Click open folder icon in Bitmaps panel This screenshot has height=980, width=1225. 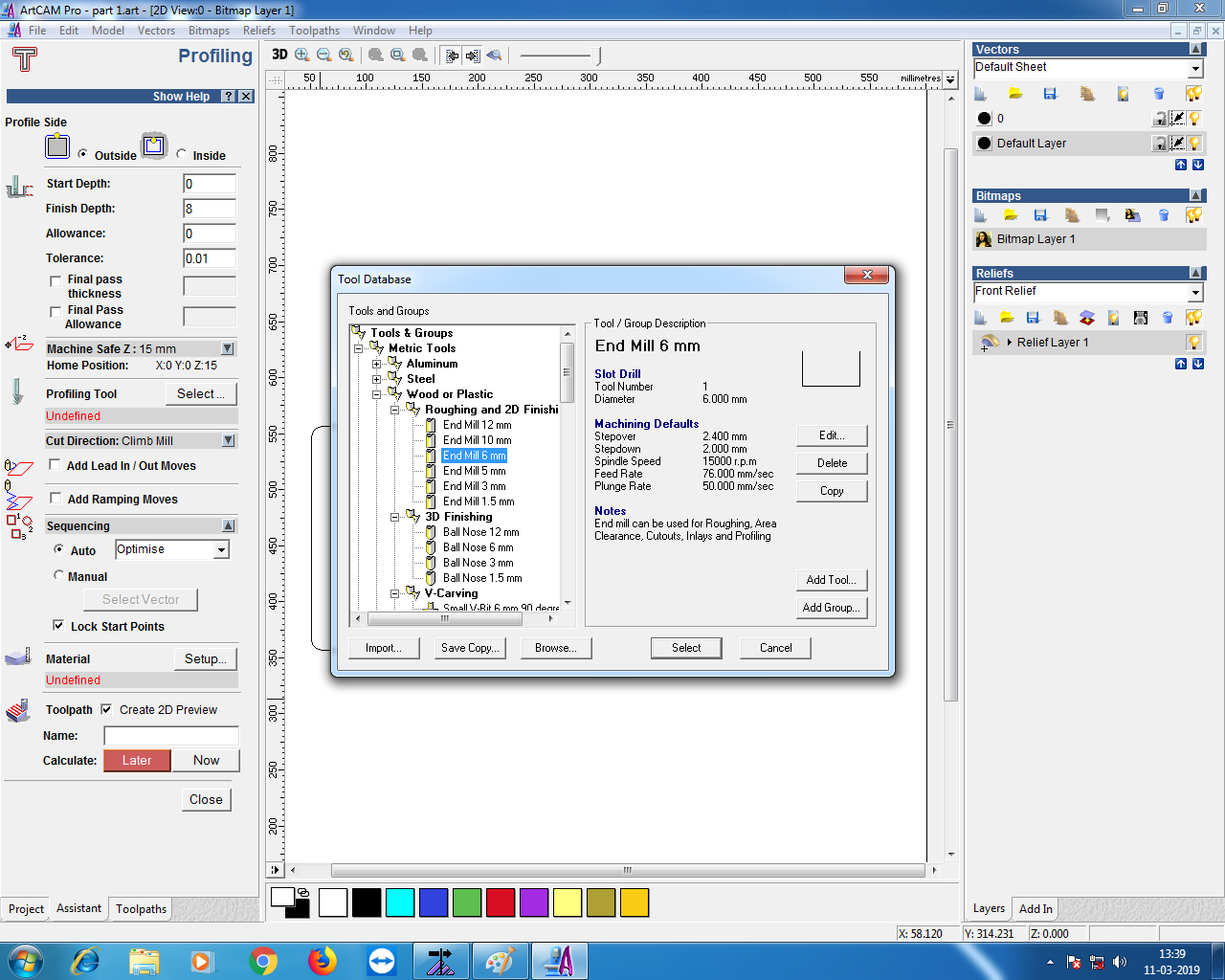pyautogui.click(x=1011, y=215)
